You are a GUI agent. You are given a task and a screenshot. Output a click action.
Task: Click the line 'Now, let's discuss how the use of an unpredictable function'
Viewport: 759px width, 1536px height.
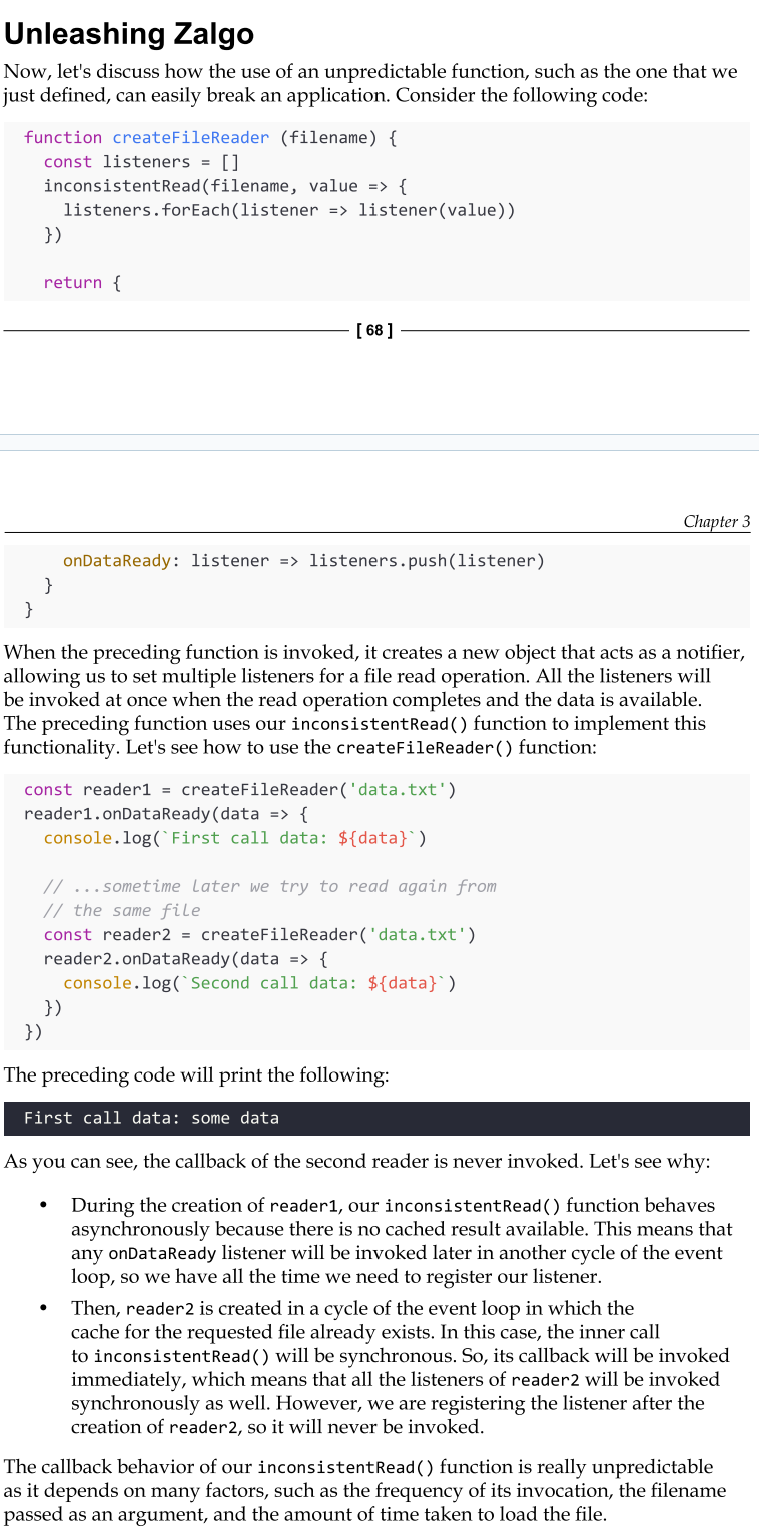(371, 72)
